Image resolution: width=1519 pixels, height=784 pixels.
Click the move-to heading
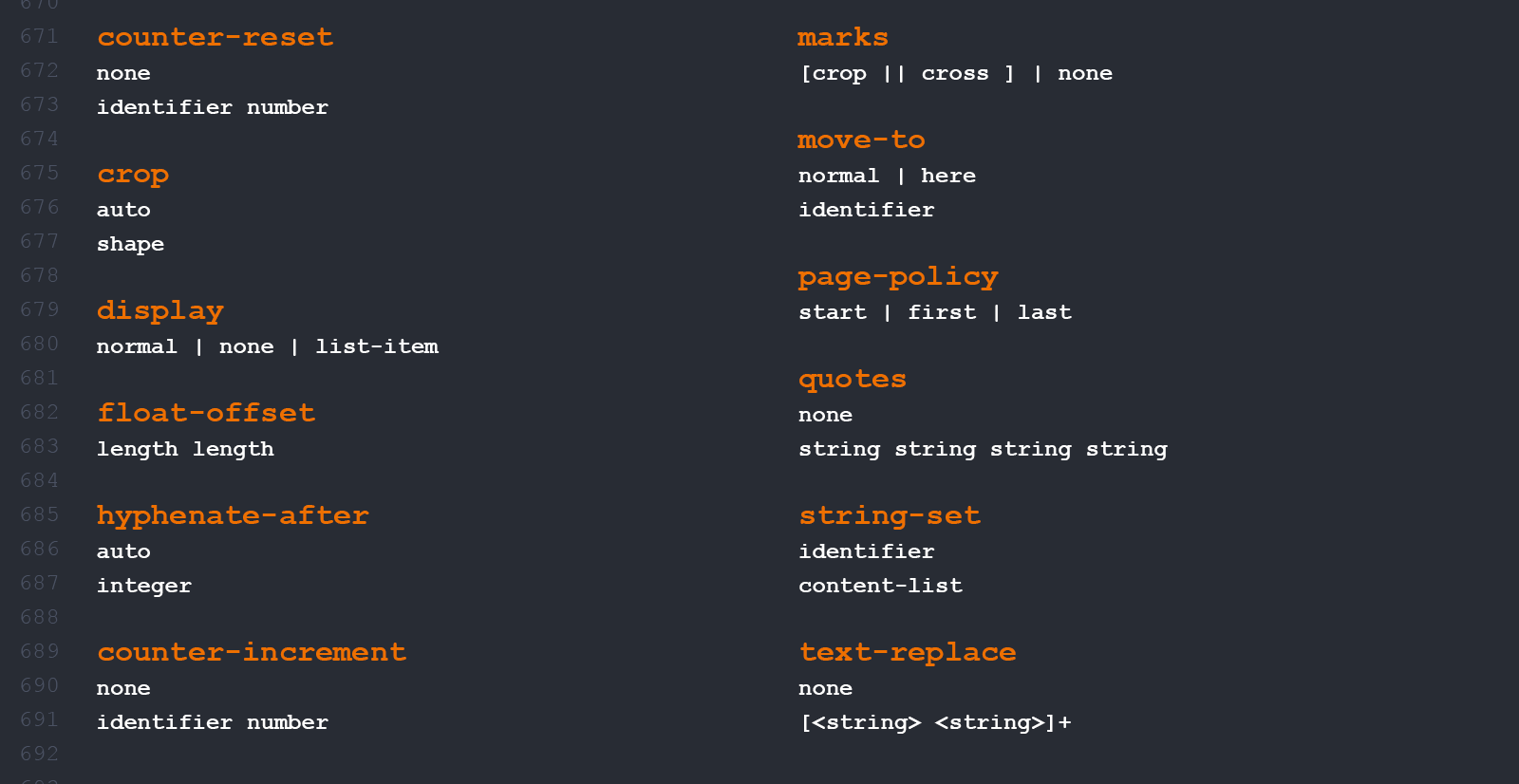point(861,140)
